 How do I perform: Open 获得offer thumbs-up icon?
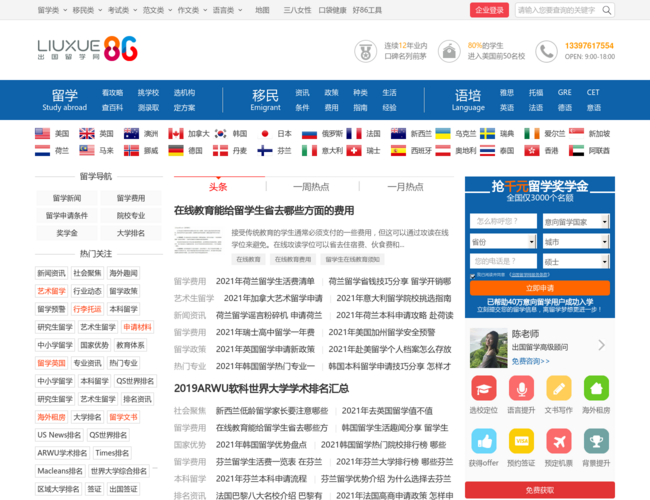484,441
